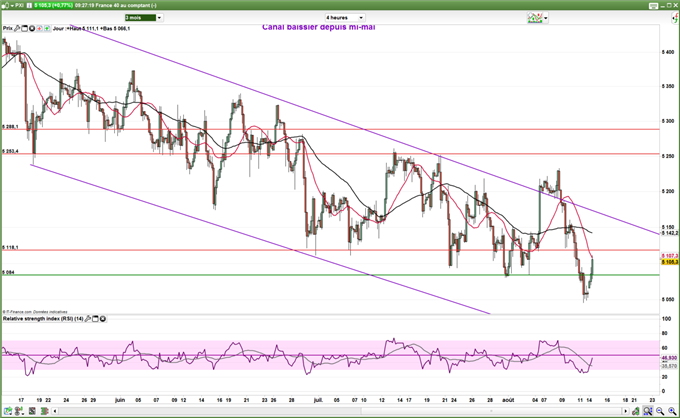Click the yellow current price tag on axis
Viewport: 680px width, 418px height.
670,262
